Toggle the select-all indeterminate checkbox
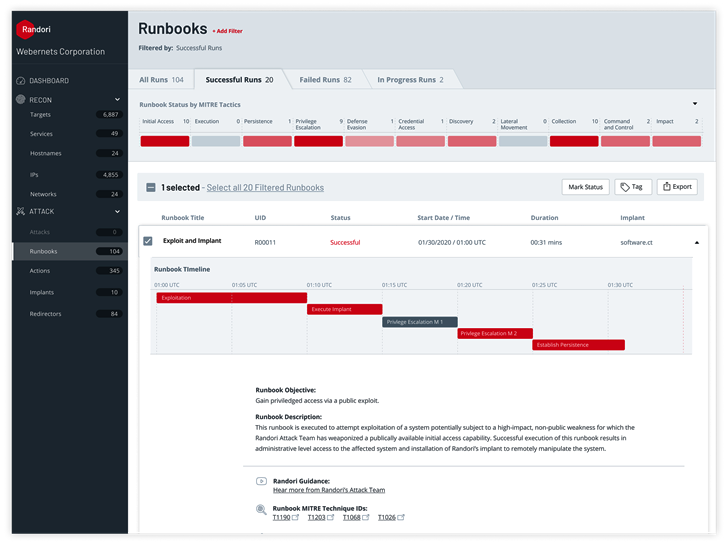727x543 pixels. point(151,187)
